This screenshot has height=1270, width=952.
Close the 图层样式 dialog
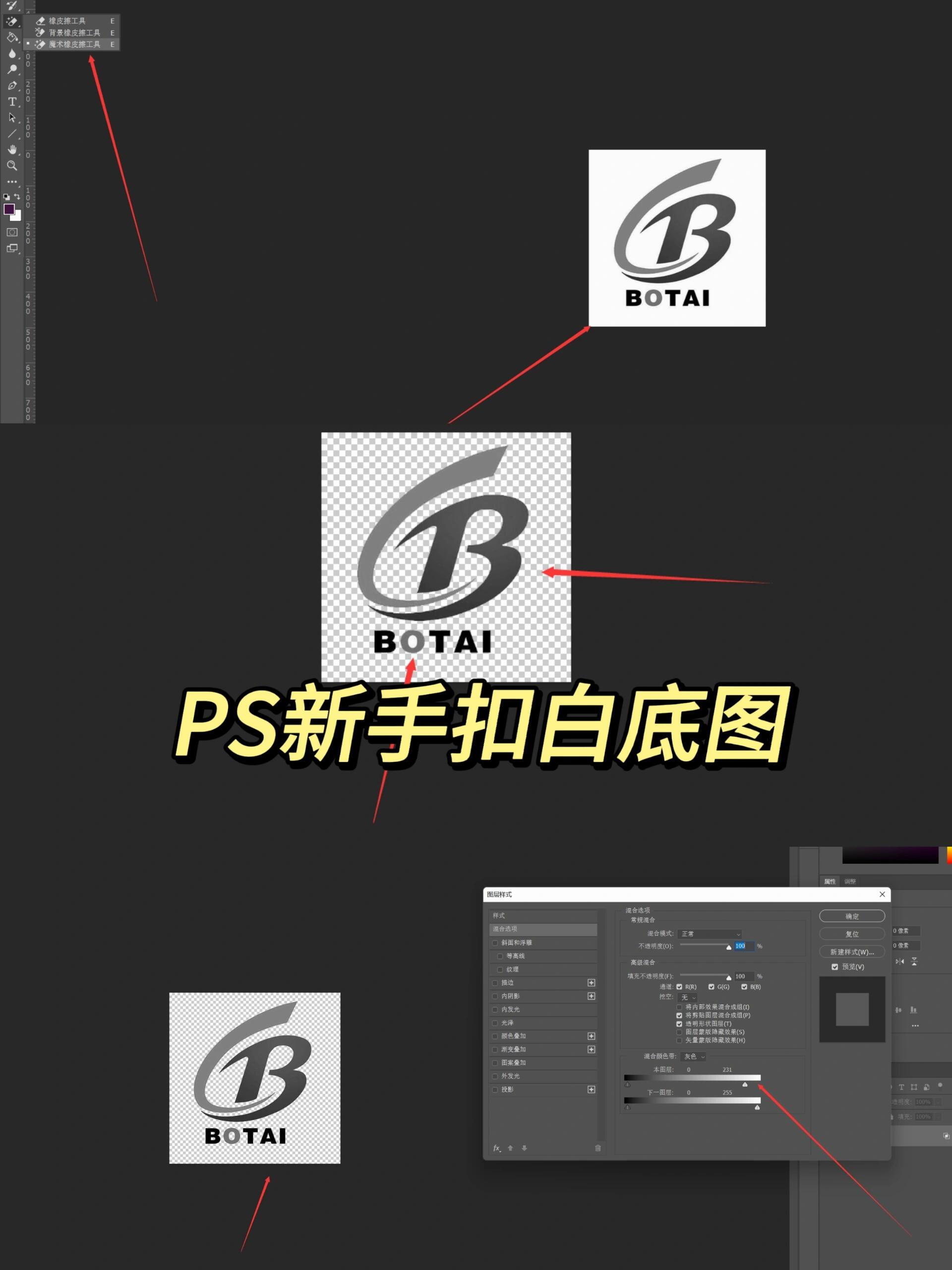(882, 894)
